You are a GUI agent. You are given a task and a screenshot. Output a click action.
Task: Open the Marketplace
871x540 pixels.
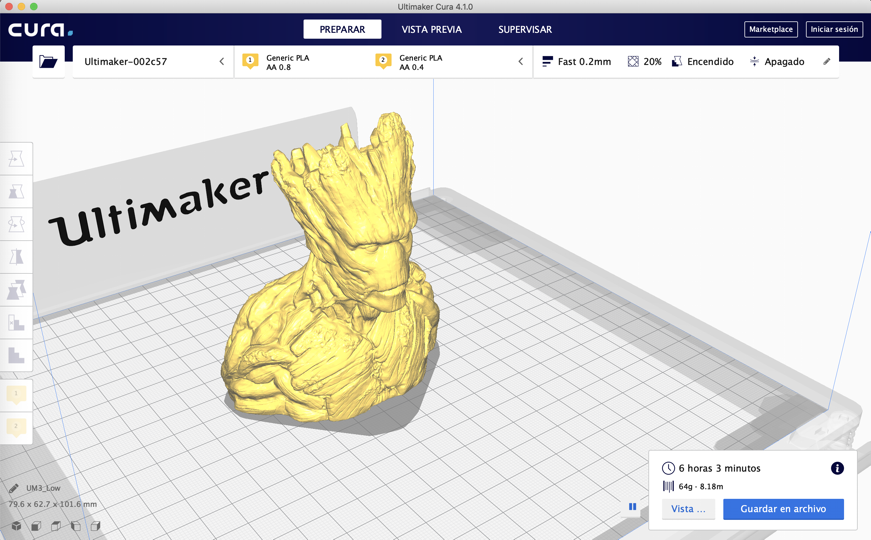[771, 29]
